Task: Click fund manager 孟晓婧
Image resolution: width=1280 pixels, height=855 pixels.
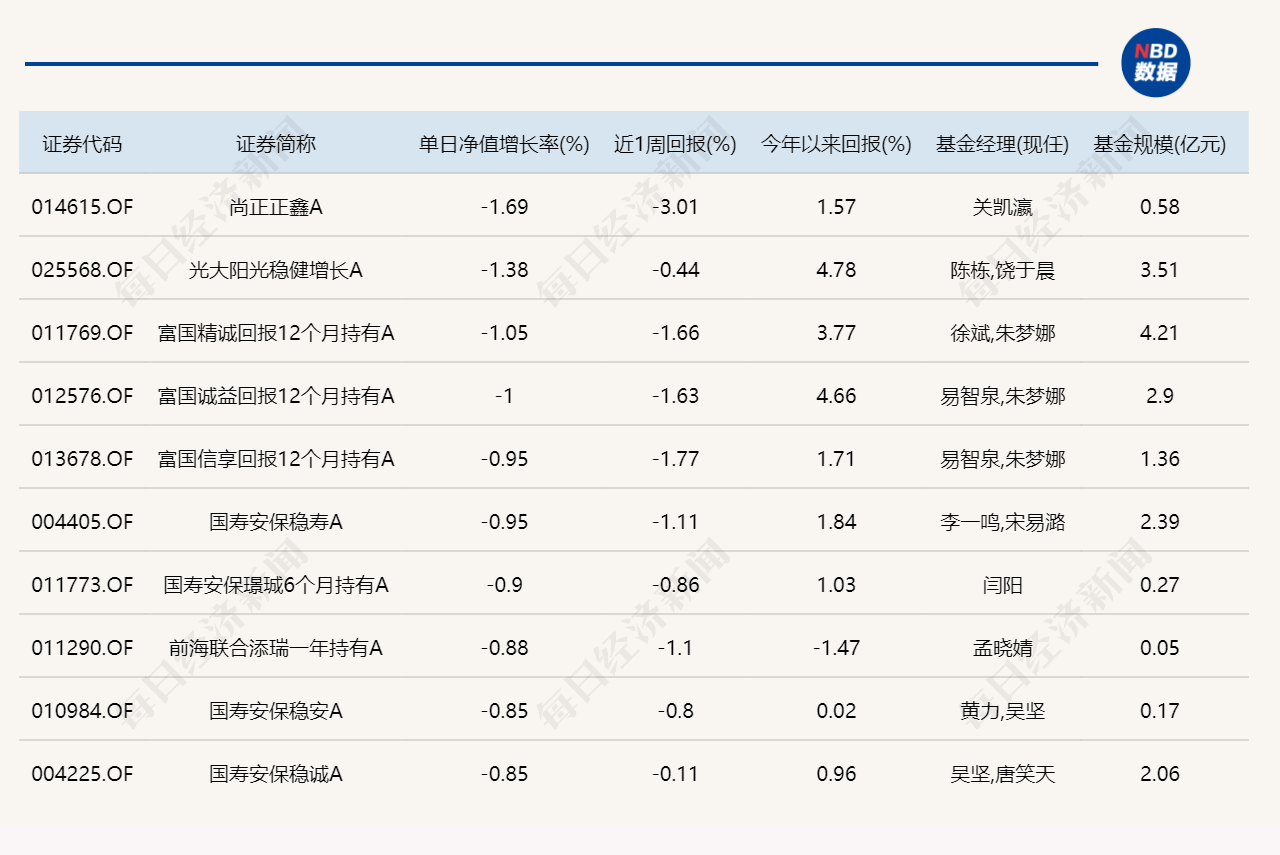Action: pyautogui.click(x=1002, y=648)
